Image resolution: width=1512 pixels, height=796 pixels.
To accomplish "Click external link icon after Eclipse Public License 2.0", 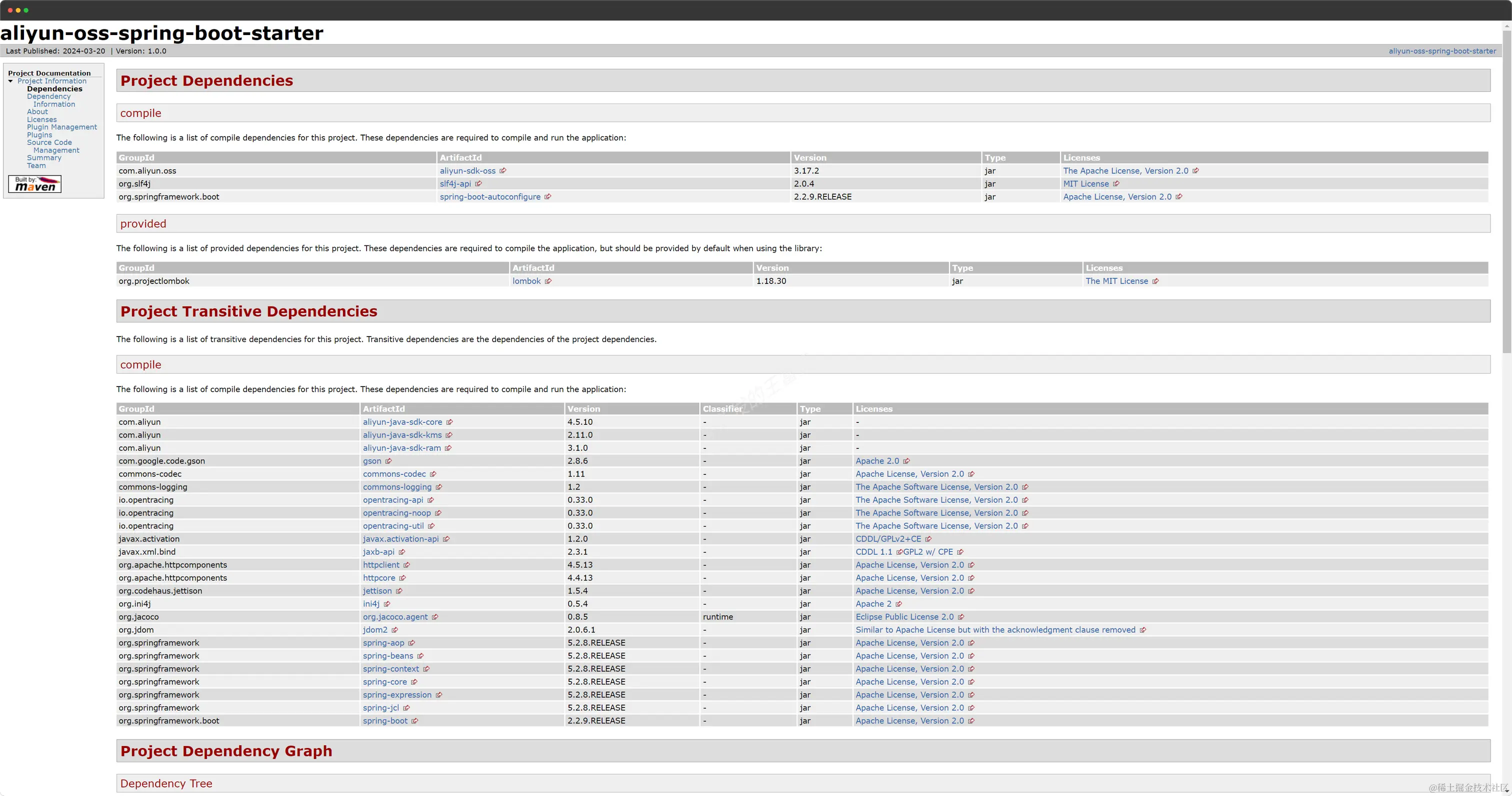I will pos(961,617).
